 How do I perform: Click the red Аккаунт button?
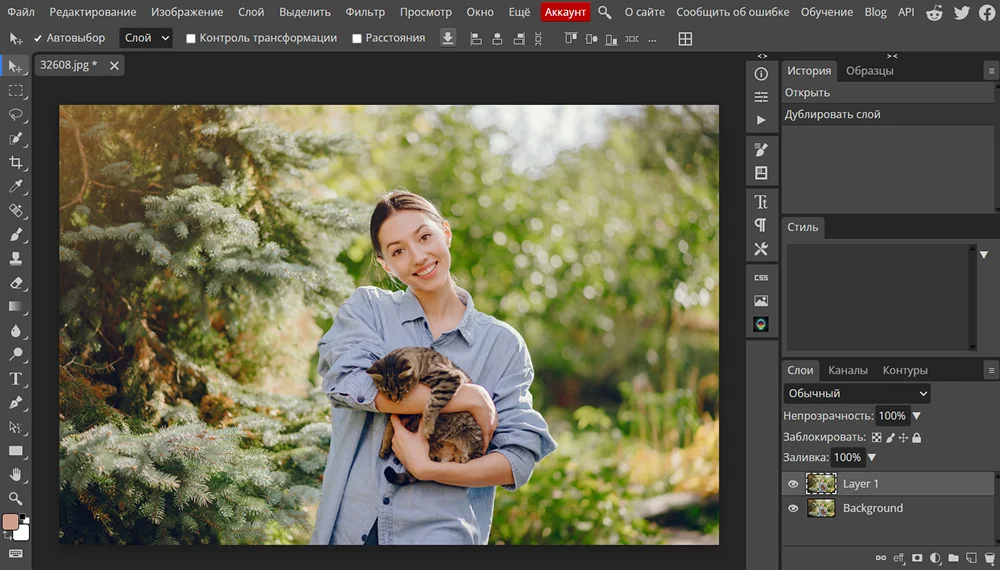click(565, 12)
